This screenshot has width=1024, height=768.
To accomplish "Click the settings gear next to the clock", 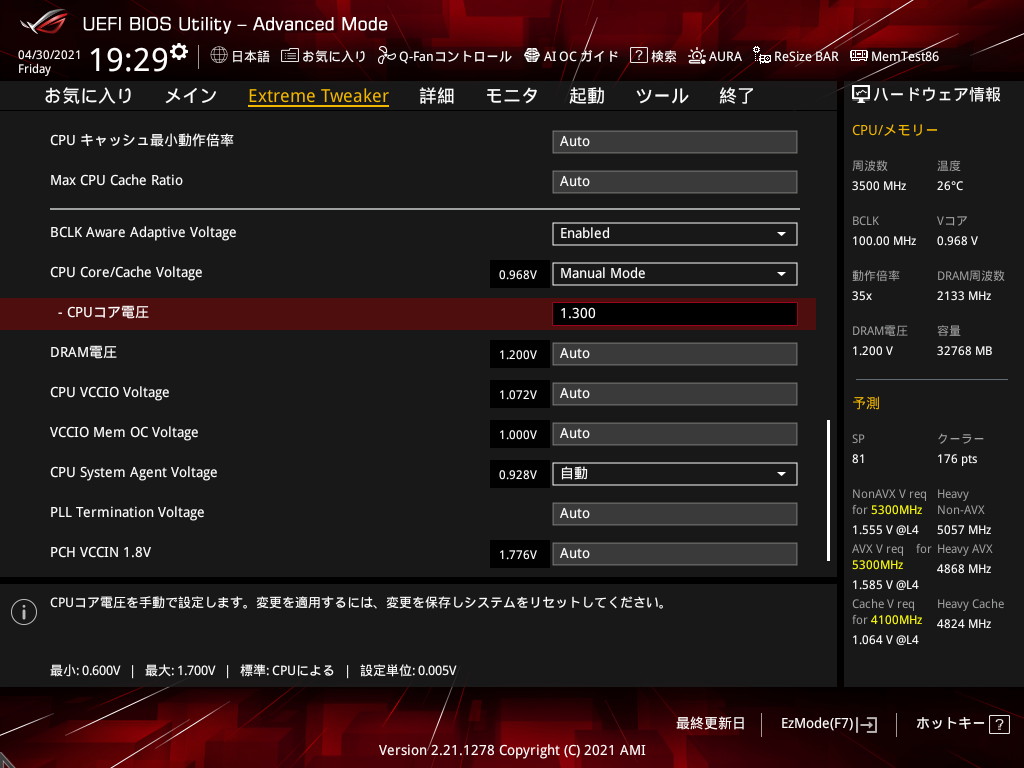I will coord(178,52).
